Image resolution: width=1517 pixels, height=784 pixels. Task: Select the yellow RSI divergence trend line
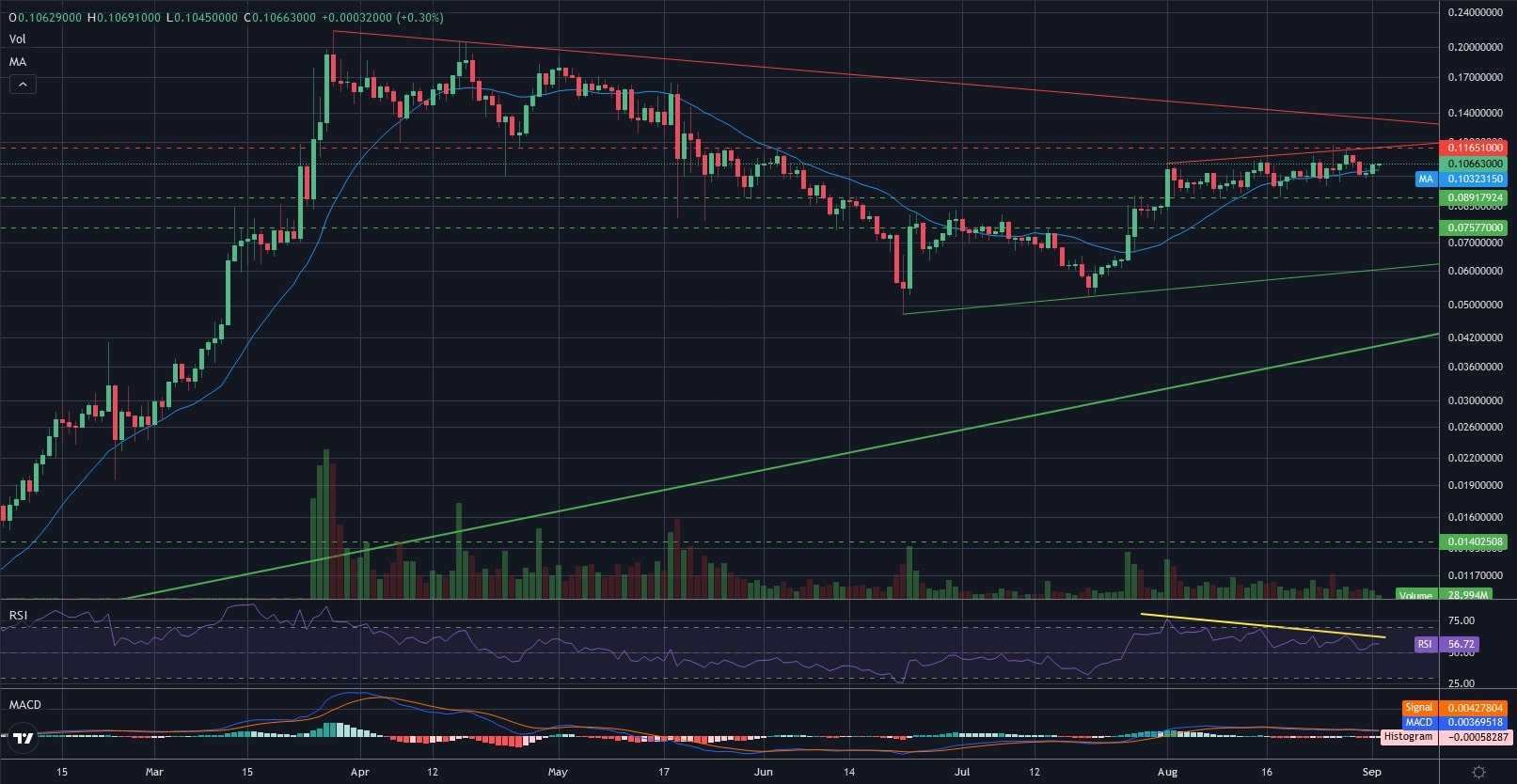pyautogui.click(x=1263, y=626)
